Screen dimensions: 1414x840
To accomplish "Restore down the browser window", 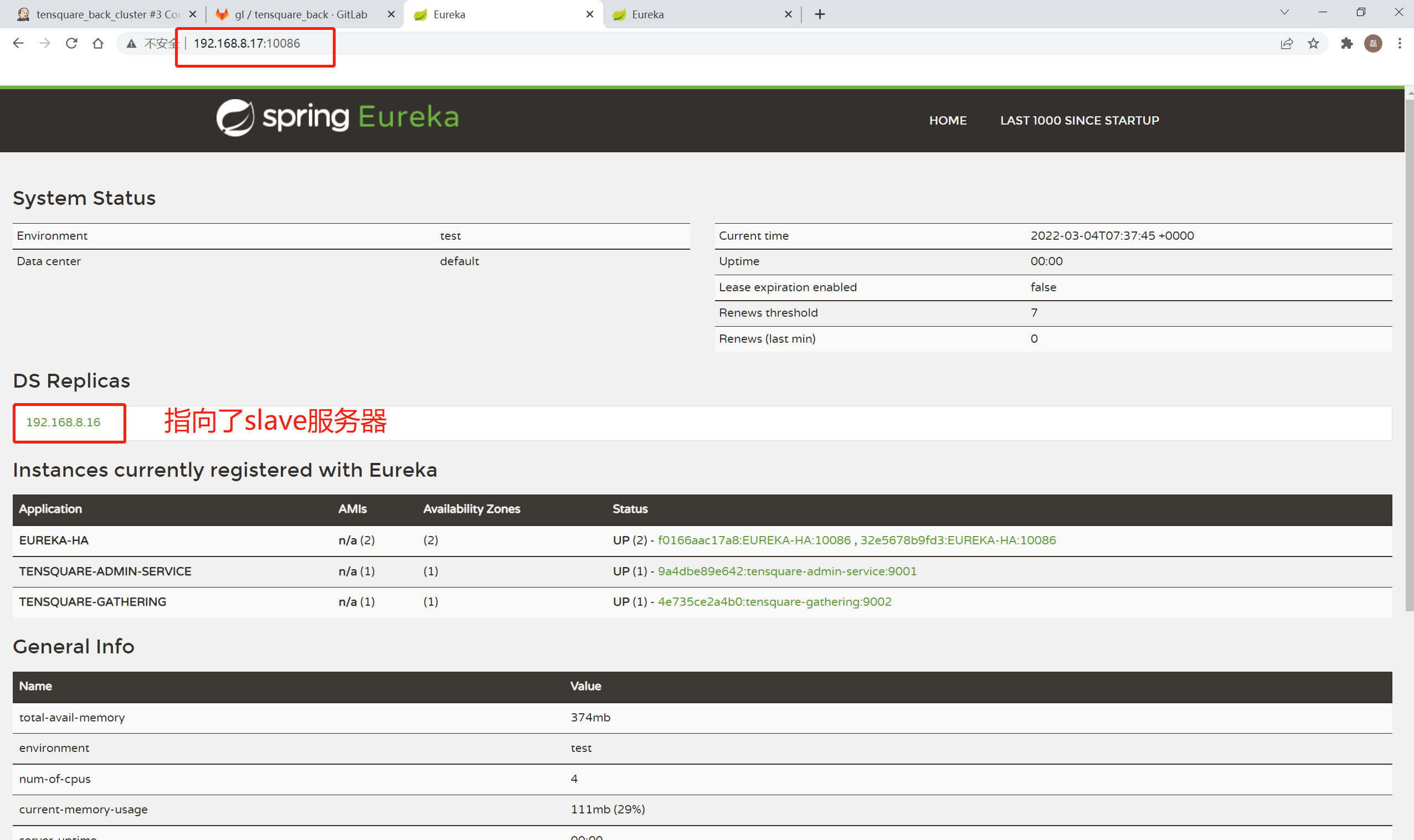I will tap(1360, 12).
